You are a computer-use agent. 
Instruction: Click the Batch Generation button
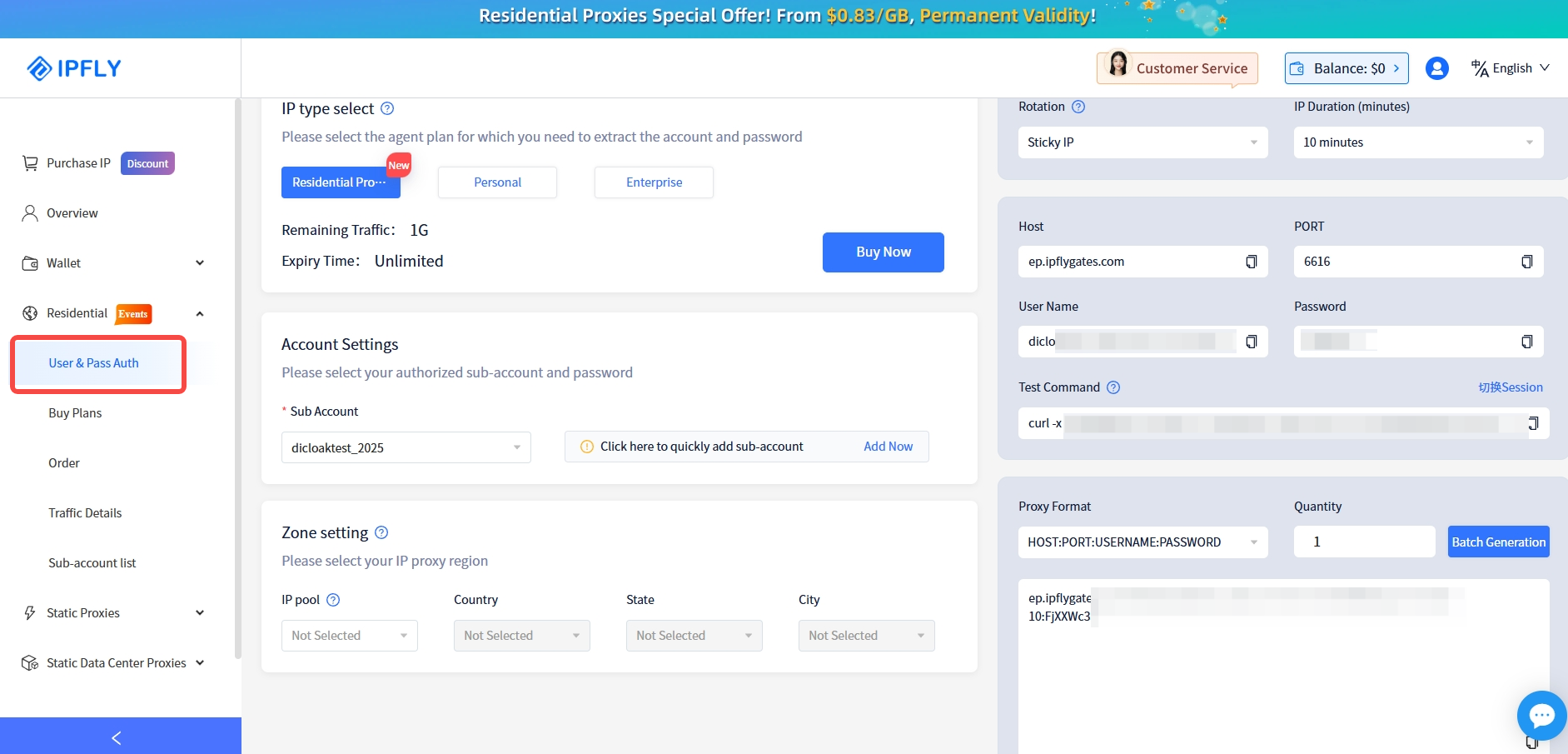(1499, 542)
